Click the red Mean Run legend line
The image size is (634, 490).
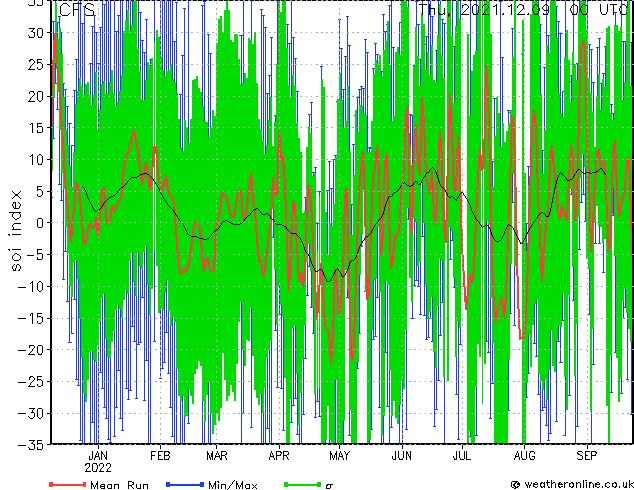(68, 484)
